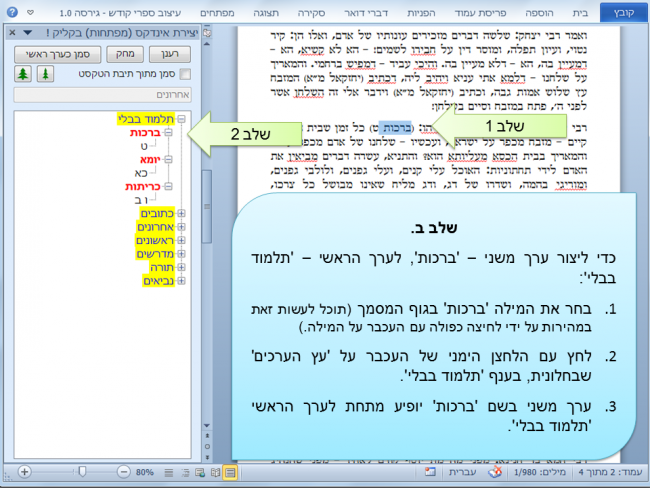This screenshot has height=488, width=650.
Task: Click the large green tree icon
Action: click(x=23, y=74)
